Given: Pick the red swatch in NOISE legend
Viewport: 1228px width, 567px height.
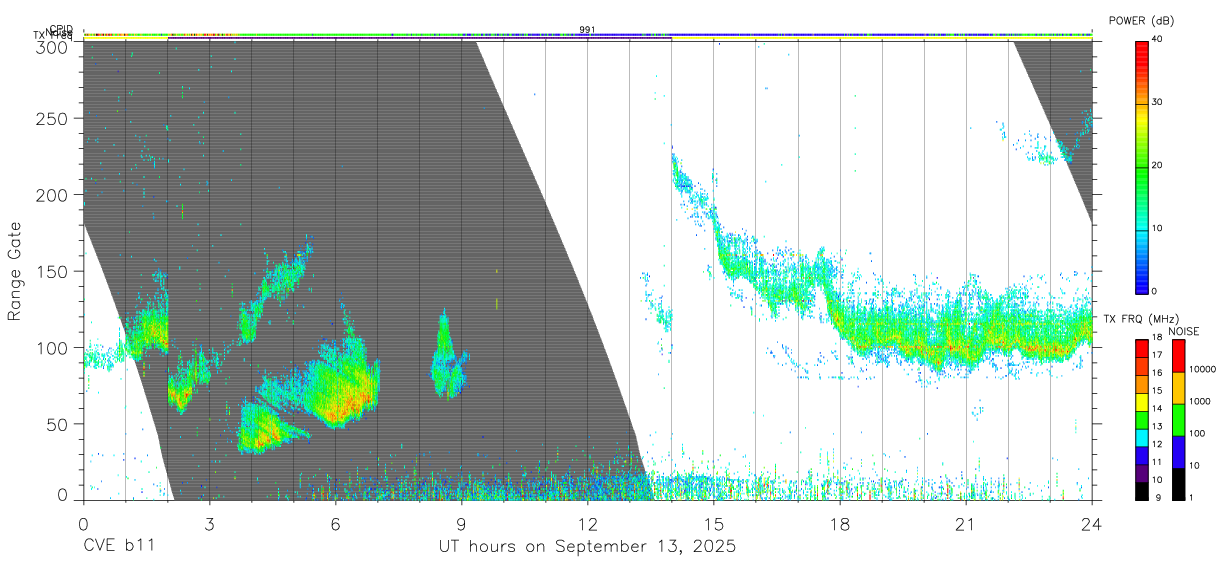Looking at the screenshot, I should pos(1178,355).
